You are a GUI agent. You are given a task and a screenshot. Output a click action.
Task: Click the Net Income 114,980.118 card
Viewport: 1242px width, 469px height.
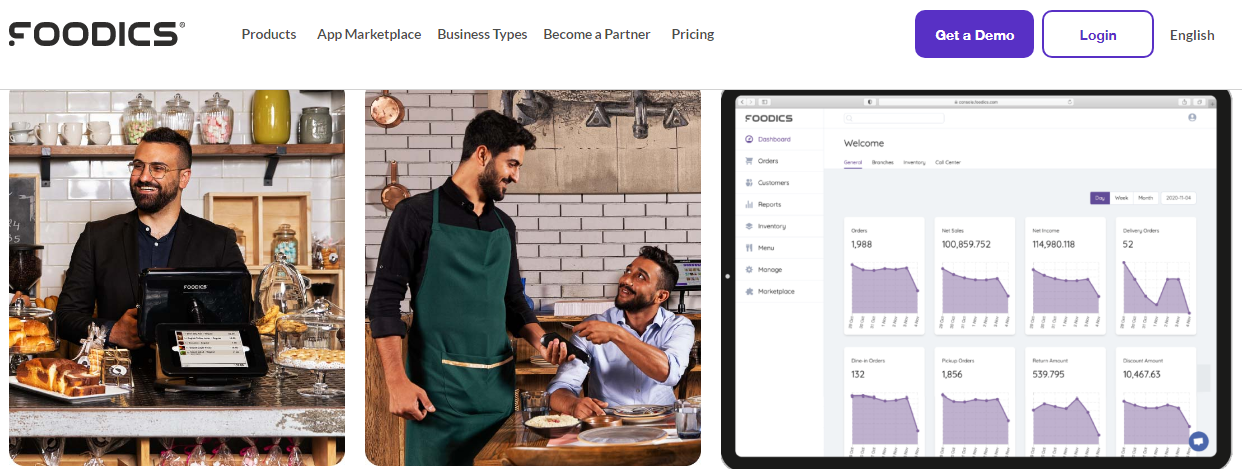pos(1065,275)
